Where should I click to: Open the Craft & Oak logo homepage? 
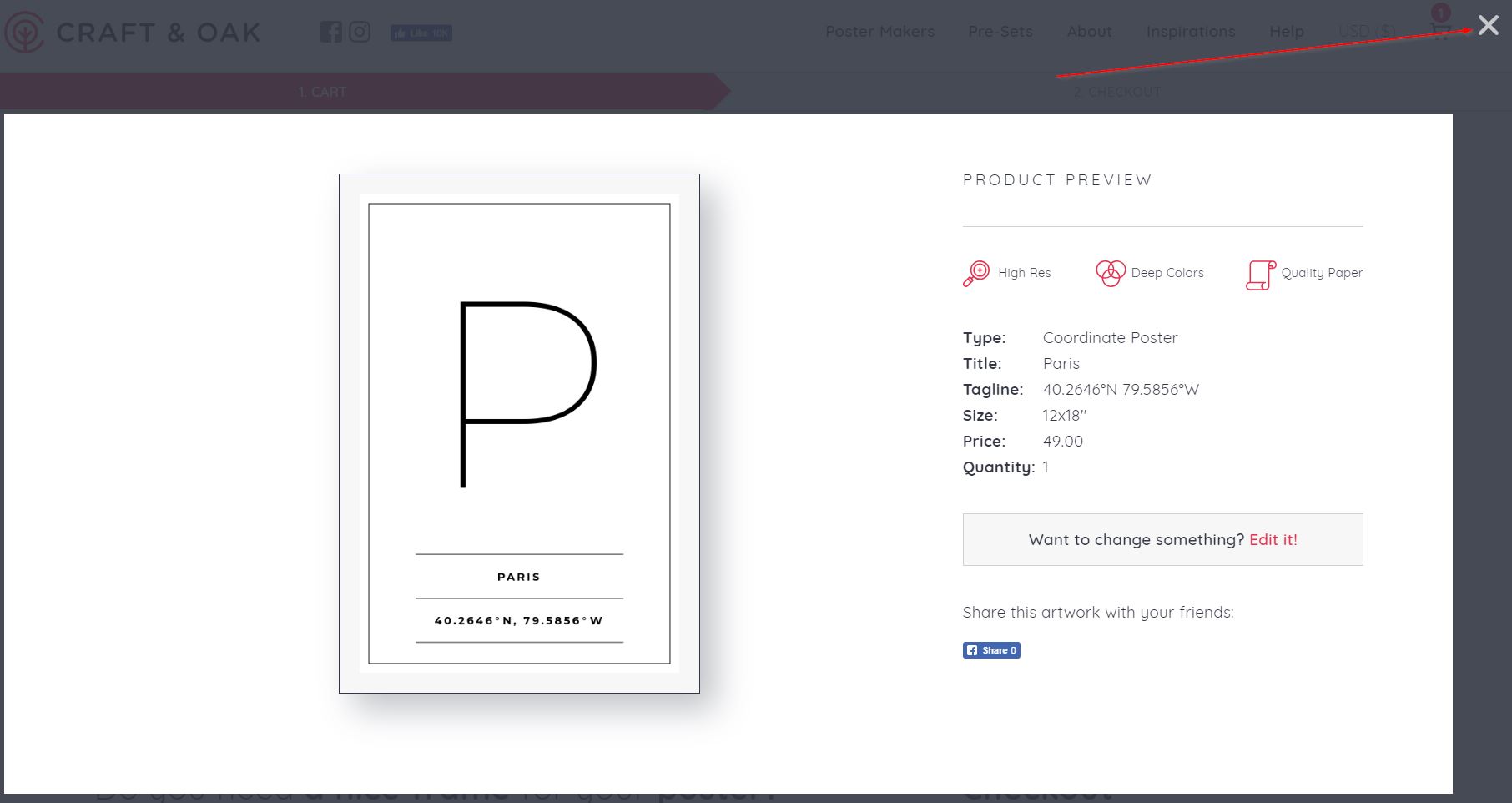click(133, 33)
